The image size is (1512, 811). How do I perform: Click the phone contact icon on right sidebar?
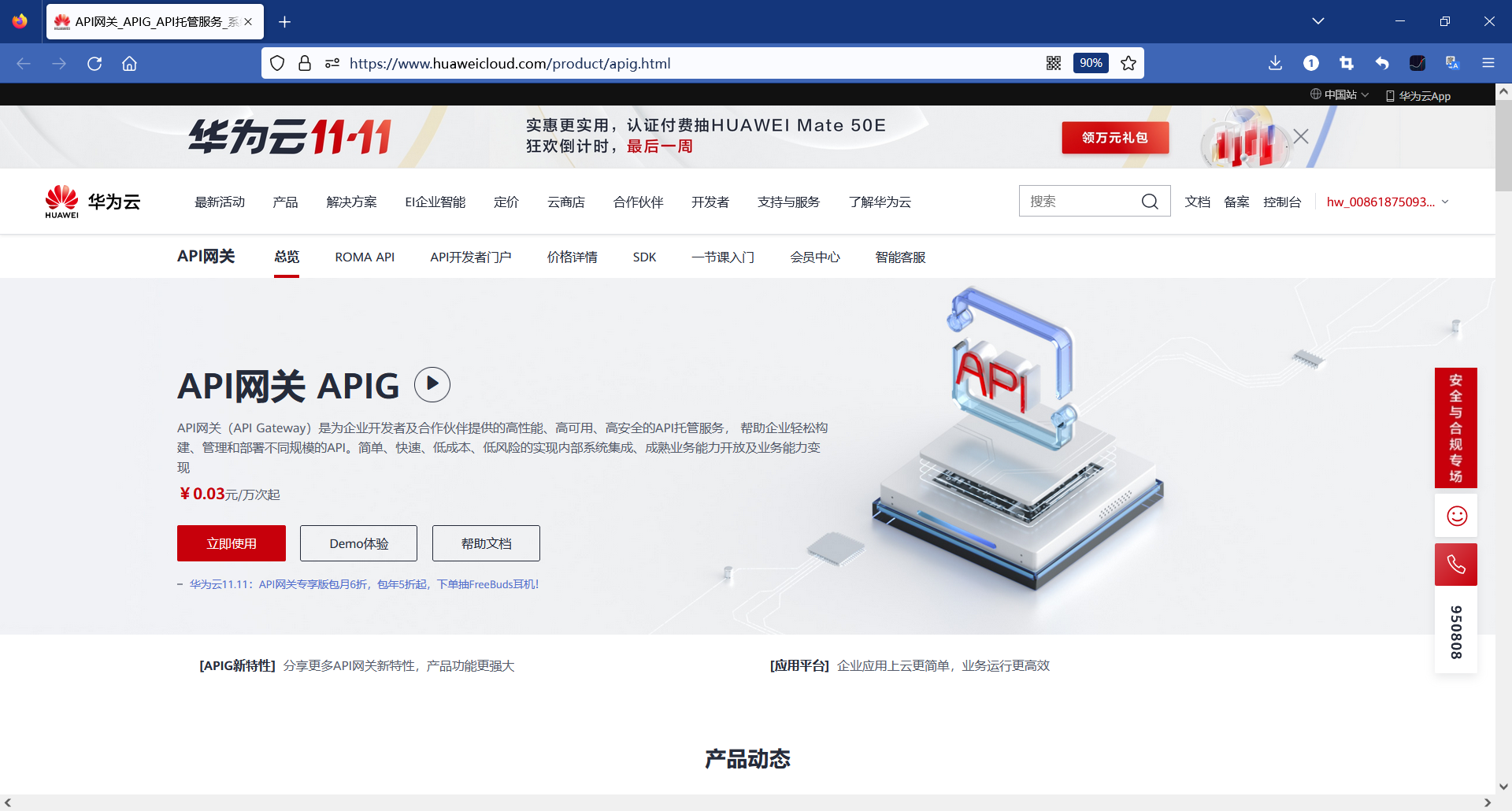(1456, 564)
